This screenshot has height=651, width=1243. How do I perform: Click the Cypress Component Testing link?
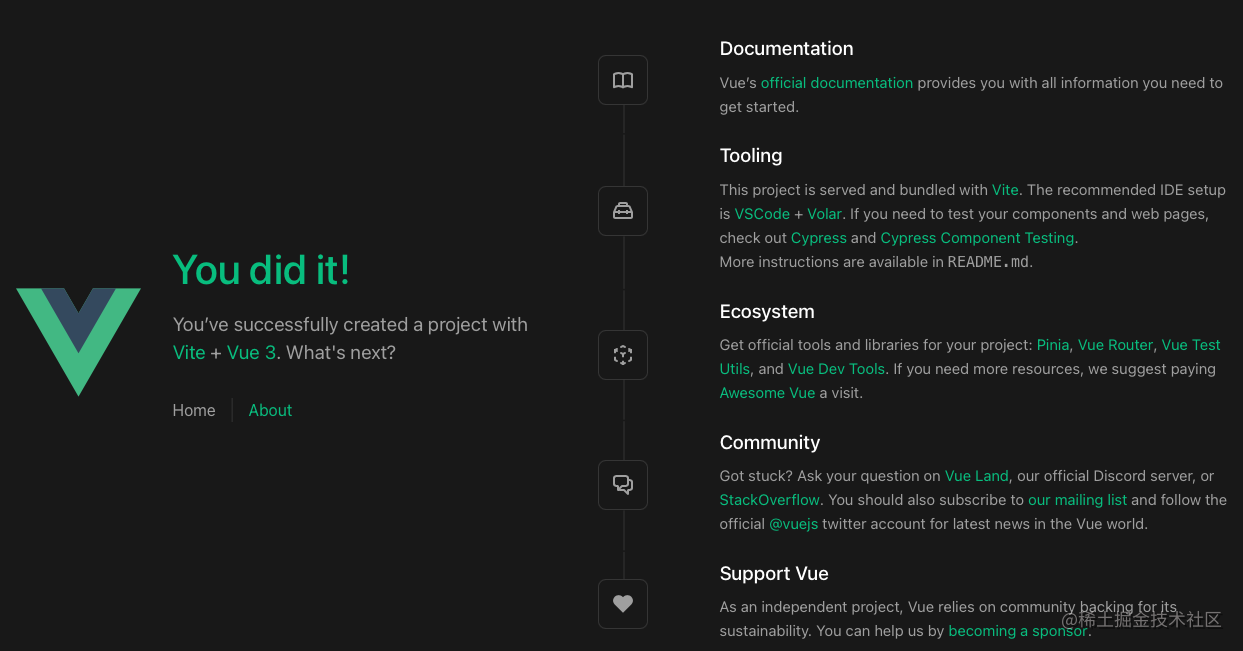click(x=976, y=237)
